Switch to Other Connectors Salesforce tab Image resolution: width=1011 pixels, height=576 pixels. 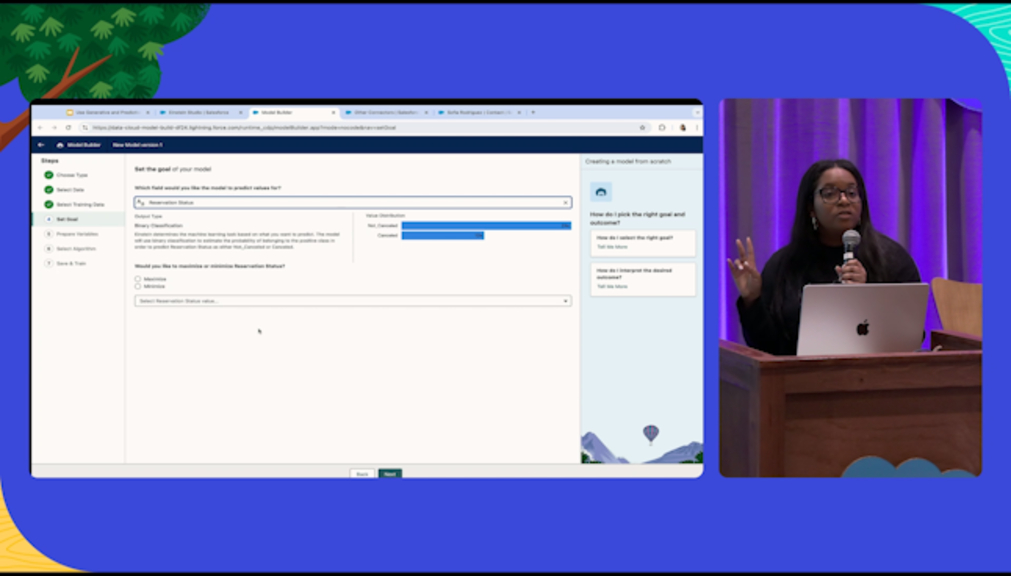pos(386,112)
